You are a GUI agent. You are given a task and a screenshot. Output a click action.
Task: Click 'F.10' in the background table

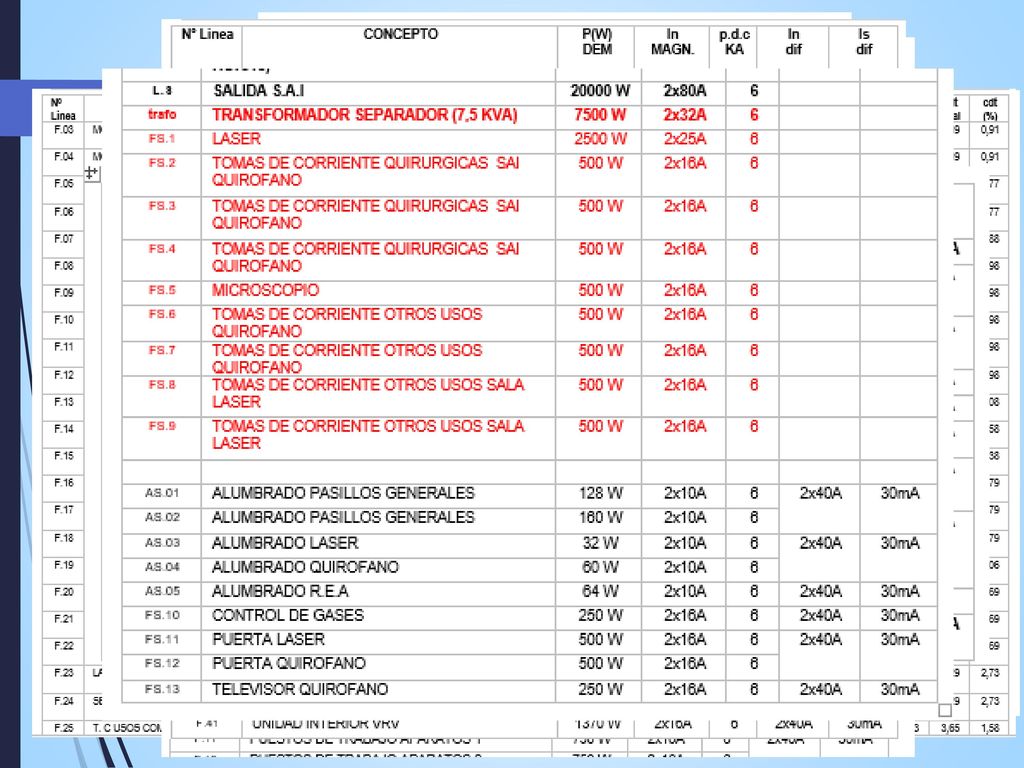[x=63, y=319]
